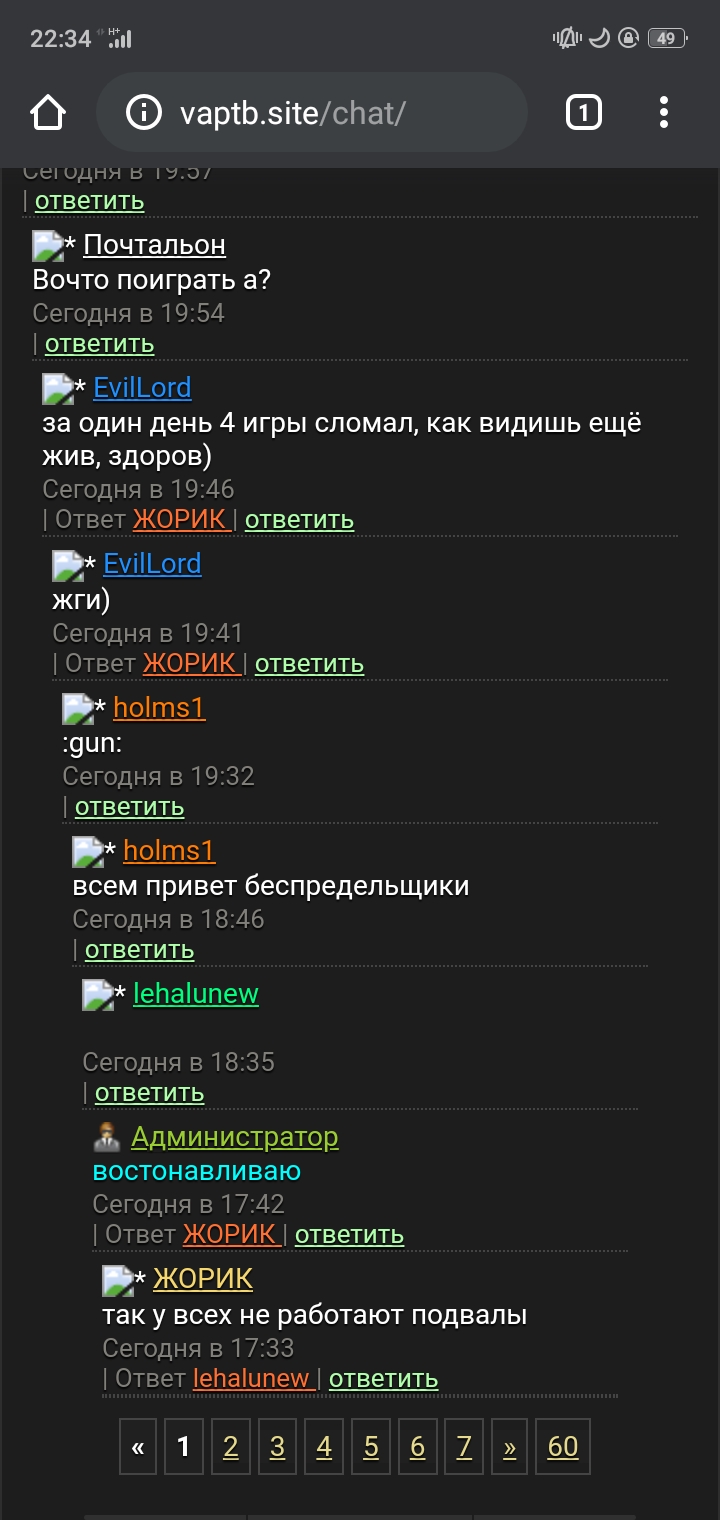Jump to the last page 60
Screen dimensions: 720x1520
(563, 1446)
